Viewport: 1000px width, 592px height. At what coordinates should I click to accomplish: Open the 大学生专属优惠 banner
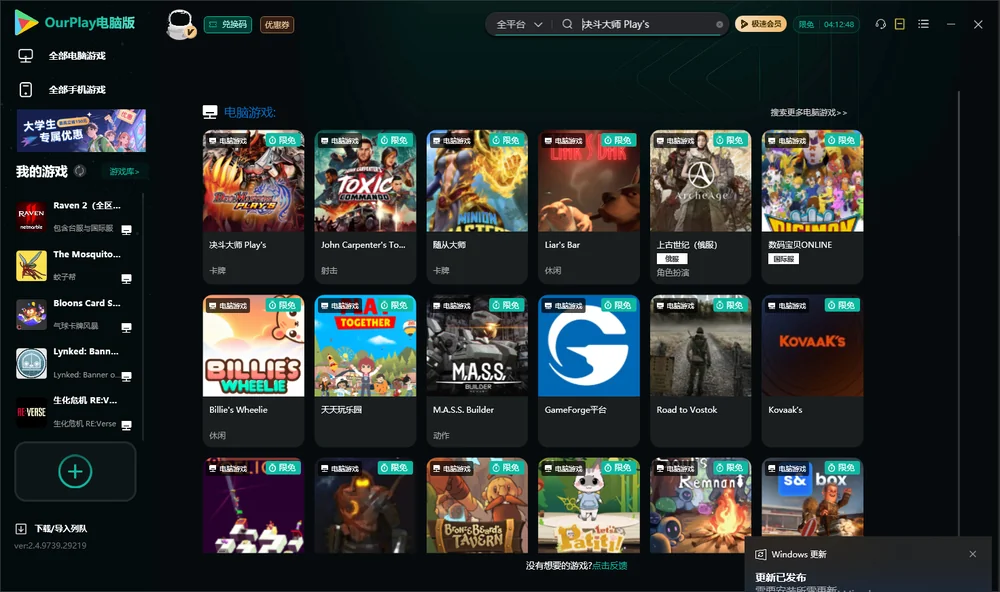pos(81,130)
